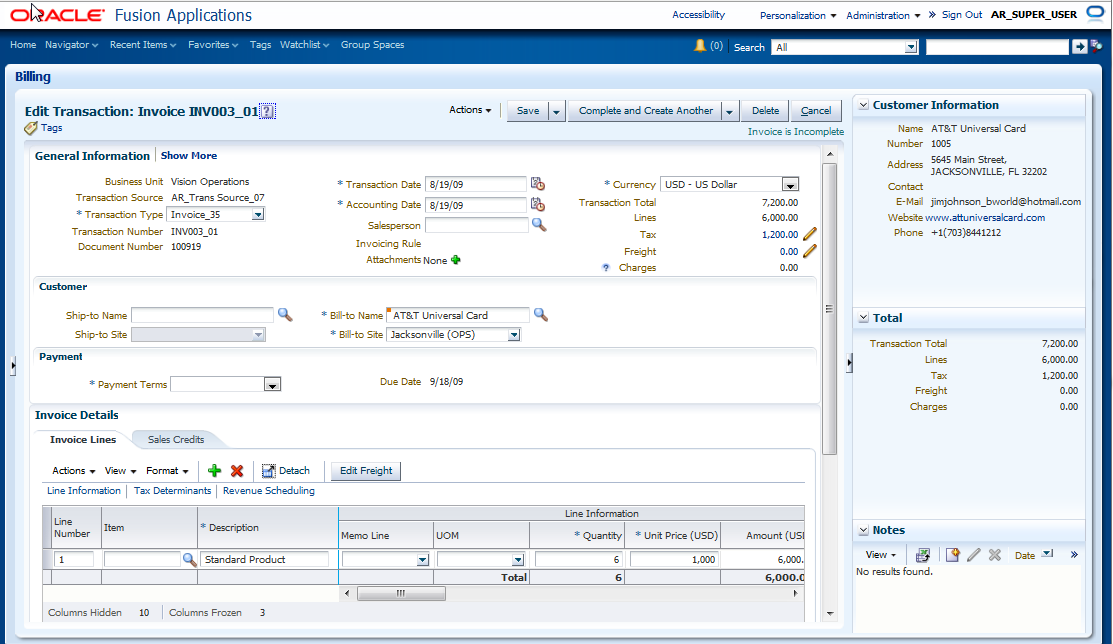
Task: Open the Transaction Type dropdown
Action: point(258,214)
